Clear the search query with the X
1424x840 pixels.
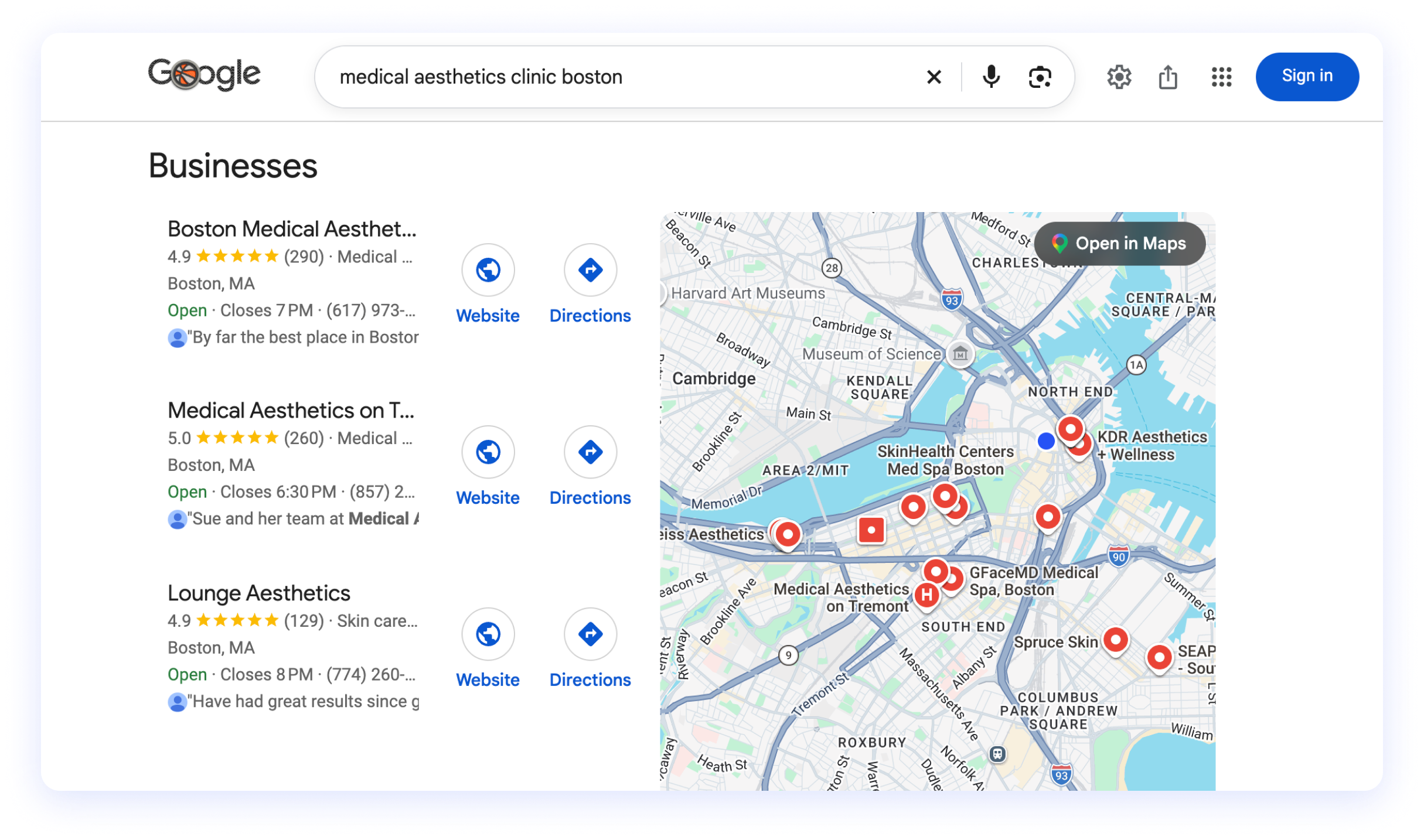pyautogui.click(x=934, y=77)
